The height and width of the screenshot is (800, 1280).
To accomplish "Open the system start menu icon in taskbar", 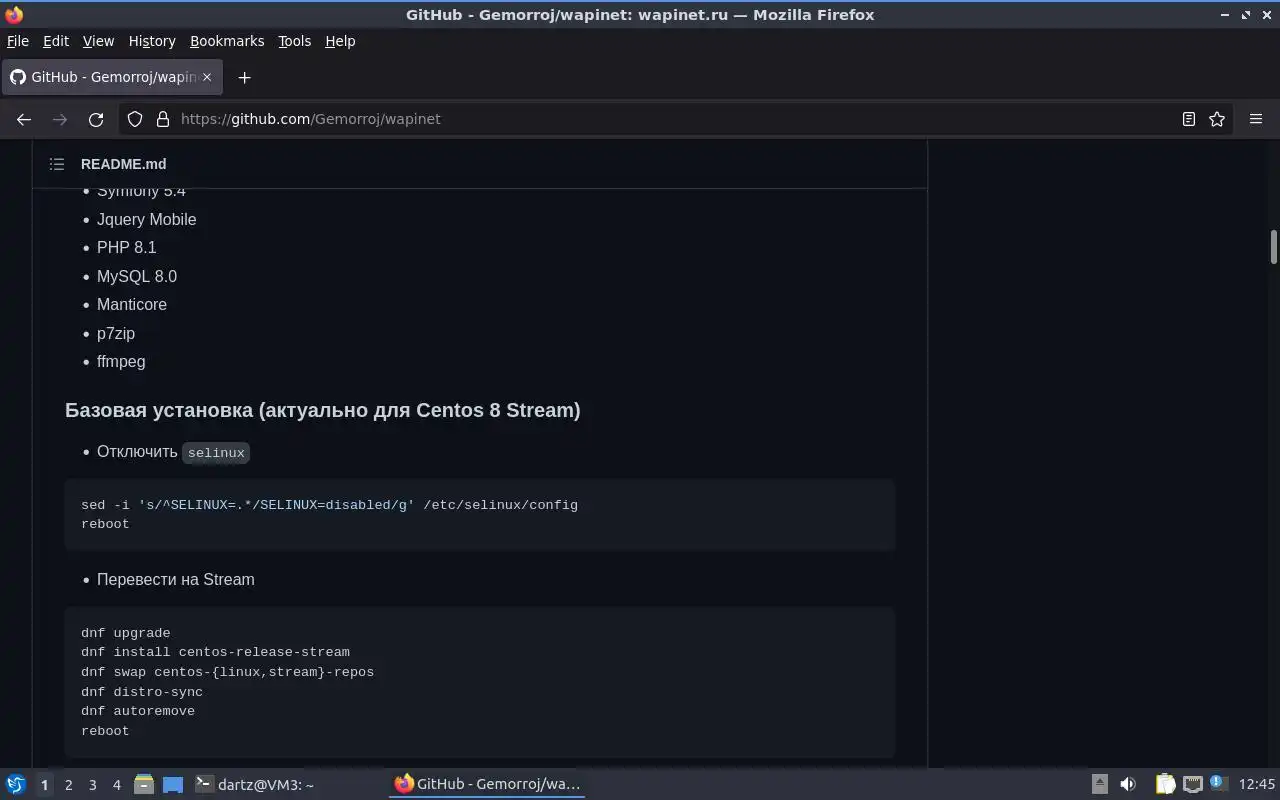I will pos(16,785).
